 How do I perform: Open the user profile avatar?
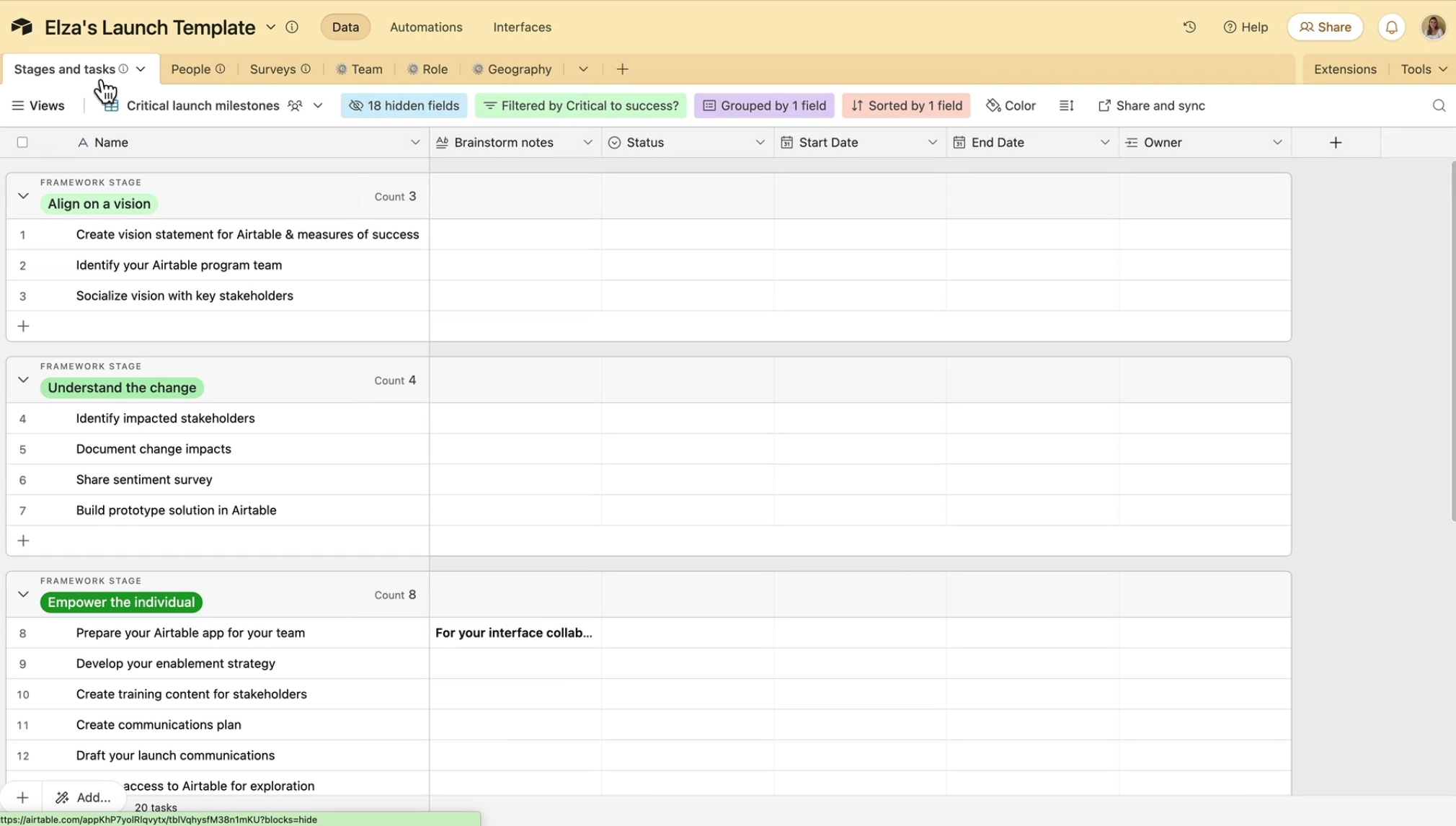click(1433, 27)
